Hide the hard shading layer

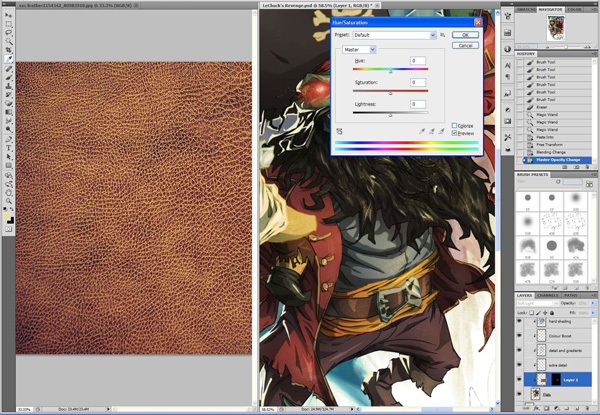[519, 321]
